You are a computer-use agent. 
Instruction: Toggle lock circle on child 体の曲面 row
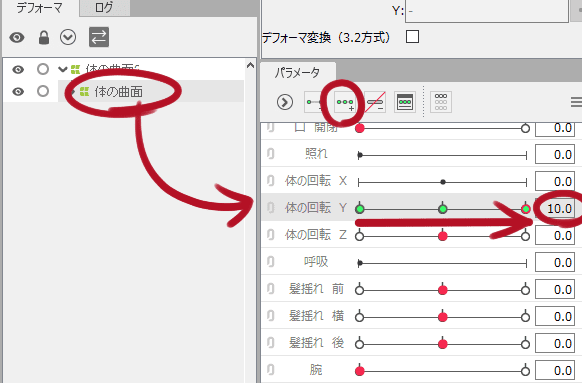(43, 91)
